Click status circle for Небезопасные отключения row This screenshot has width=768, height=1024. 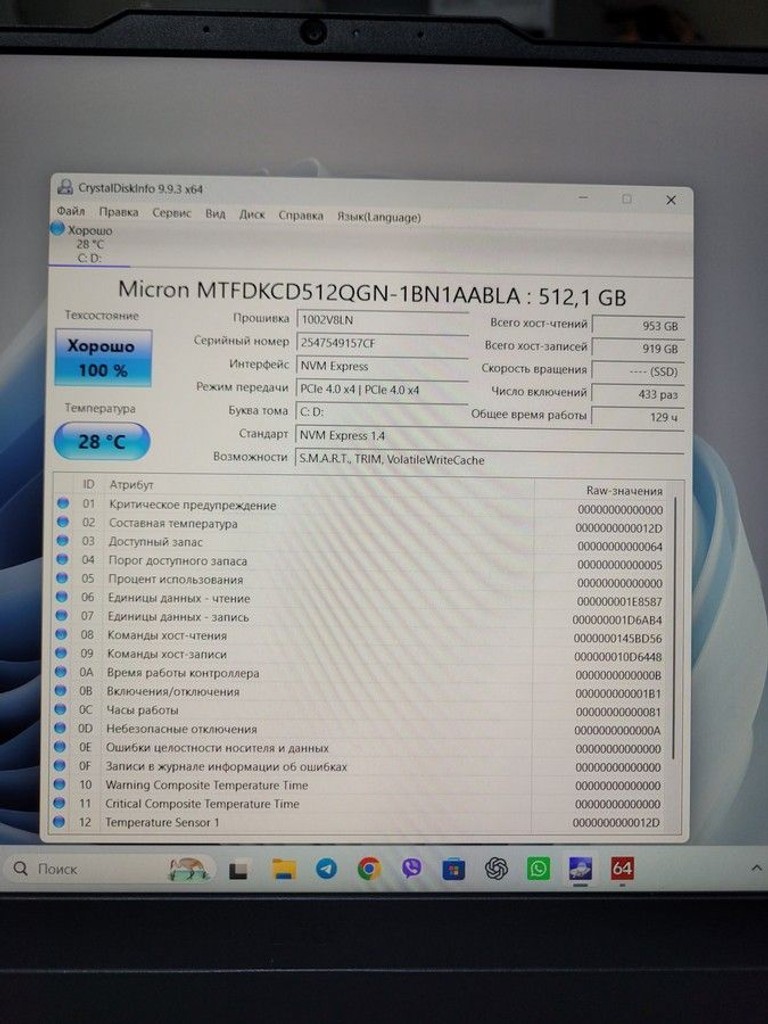click(x=60, y=728)
